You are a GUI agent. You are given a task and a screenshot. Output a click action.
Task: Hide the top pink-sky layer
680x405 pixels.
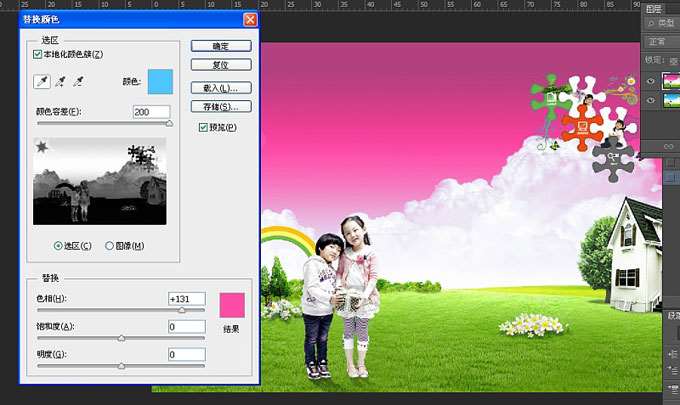coord(651,81)
